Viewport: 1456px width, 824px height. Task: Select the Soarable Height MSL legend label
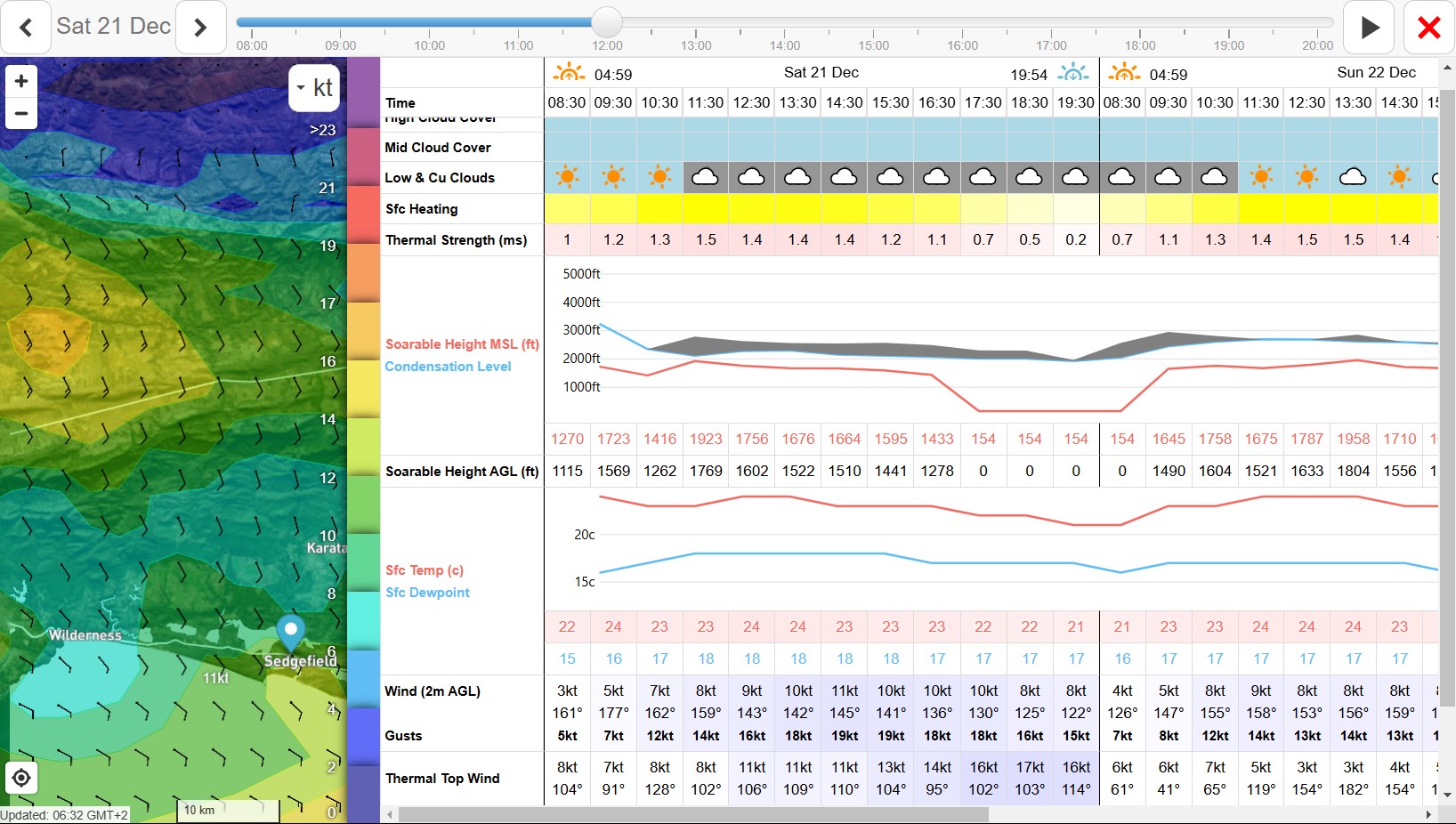pyautogui.click(x=462, y=344)
